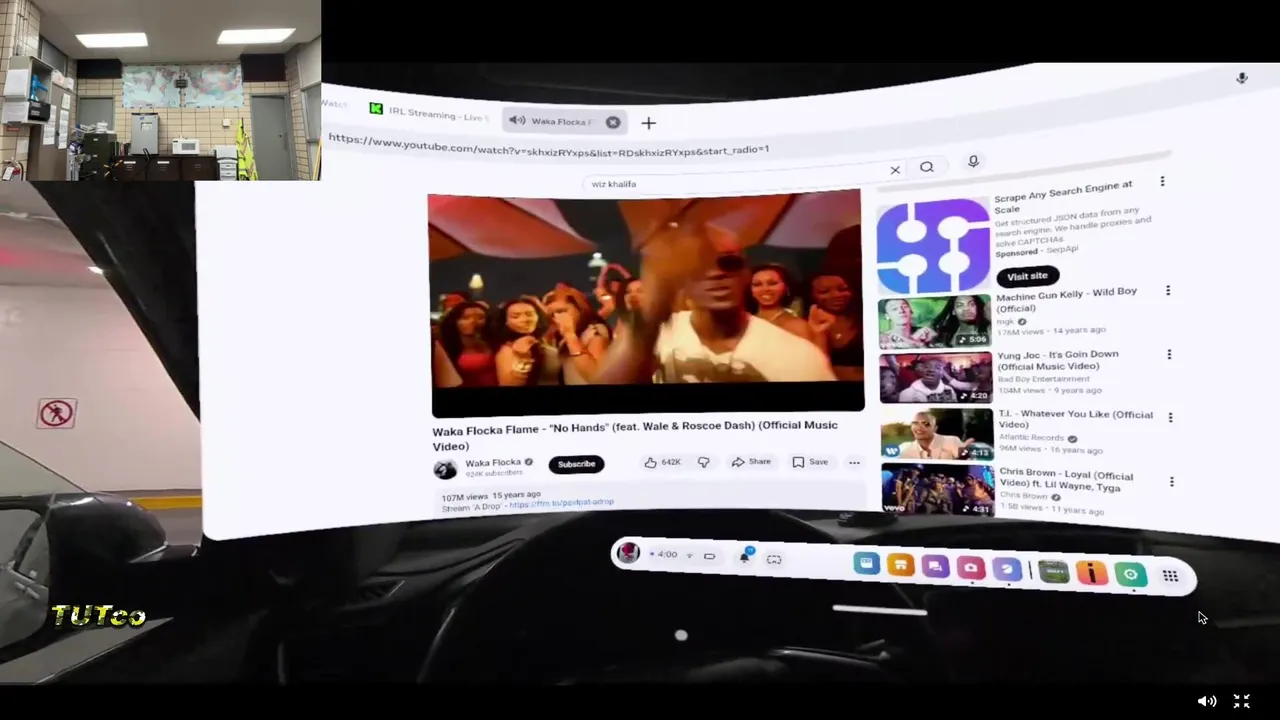Open Machine Gun Kelly Wild Boy thumbnail
1280x720 pixels.
tap(935, 322)
